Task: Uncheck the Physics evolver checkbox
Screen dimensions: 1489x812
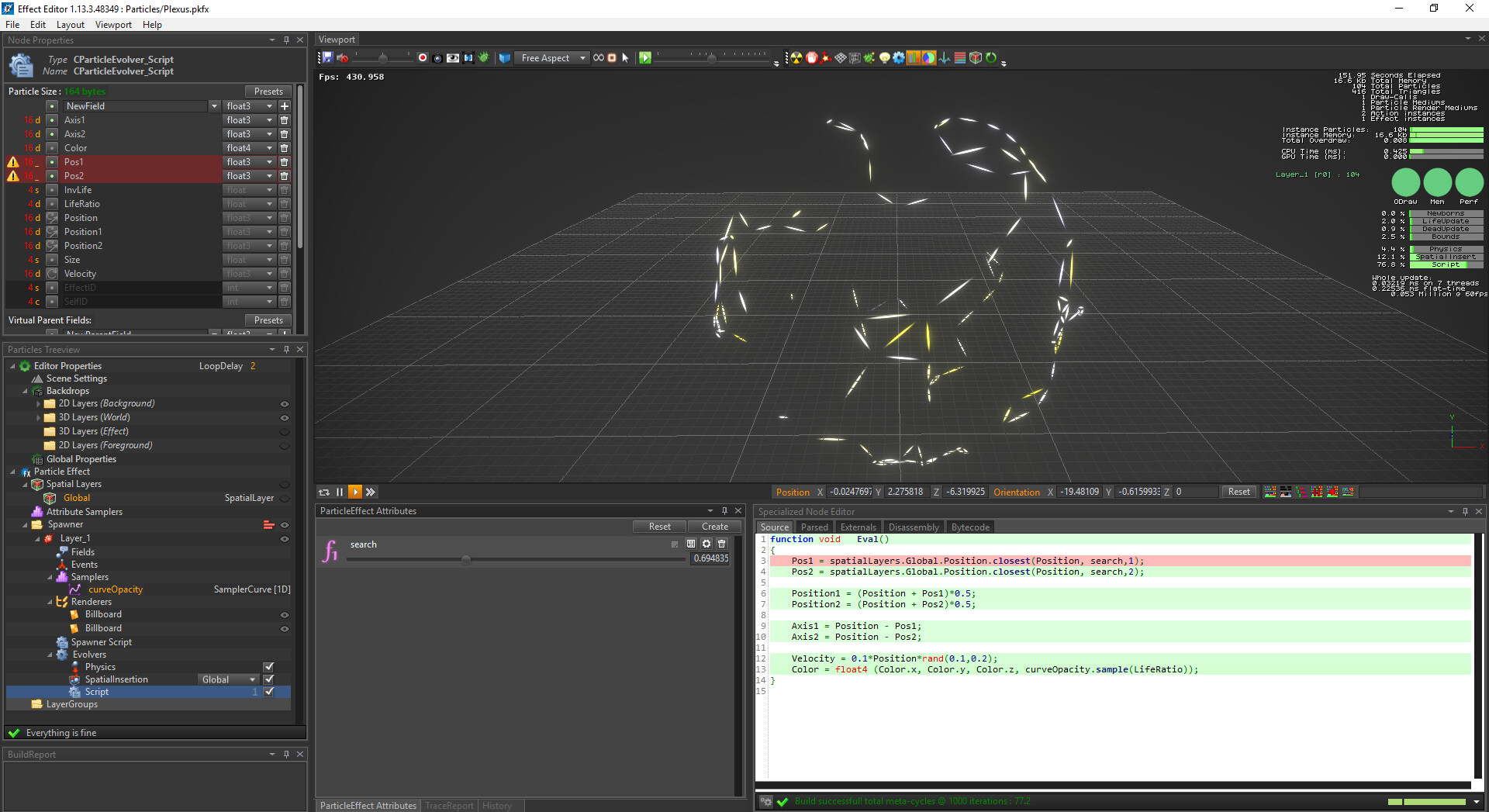Action: coord(268,667)
